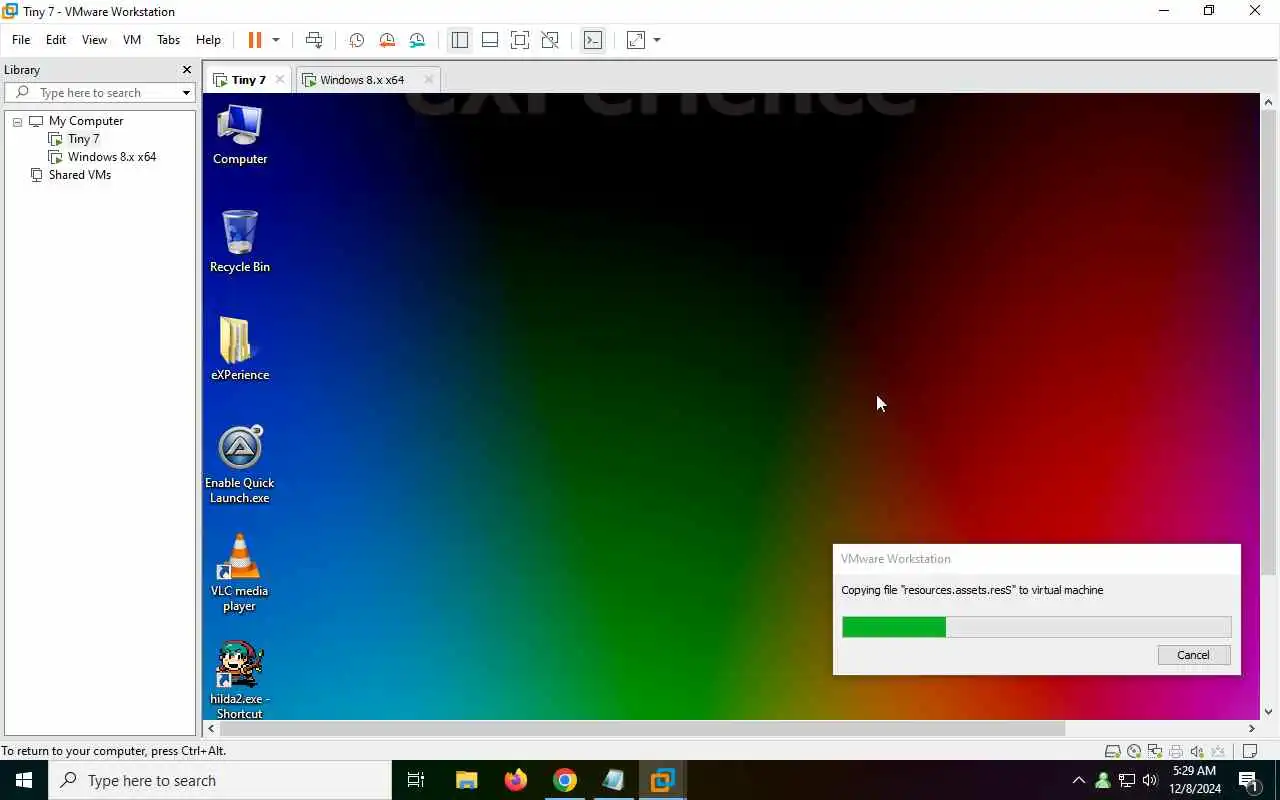This screenshot has height=800, width=1280.
Task: Open the Windows Start menu
Action: [x=24, y=780]
